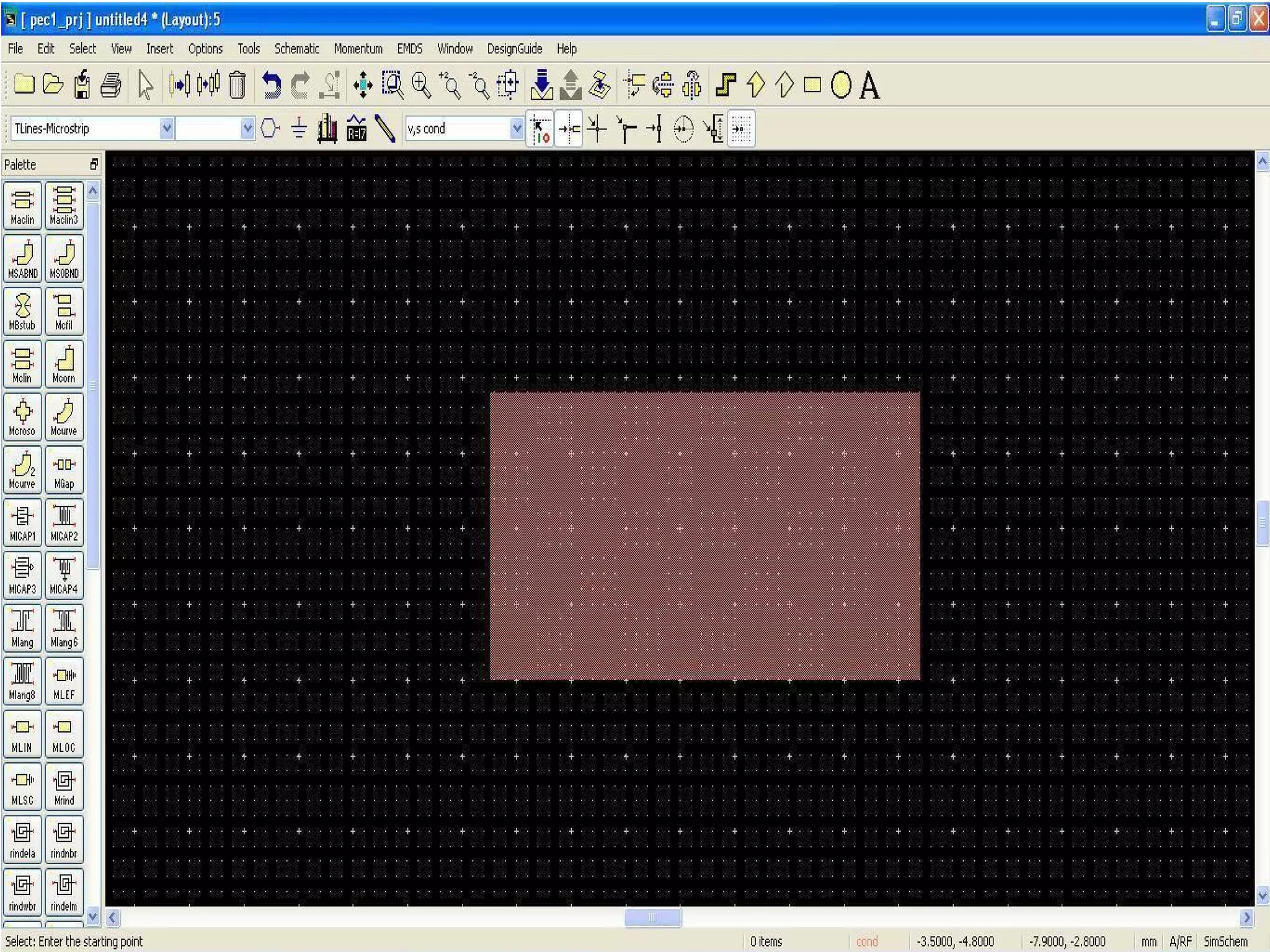1270x952 pixels.
Task: Click the trash delete icon
Action: [x=237, y=85]
